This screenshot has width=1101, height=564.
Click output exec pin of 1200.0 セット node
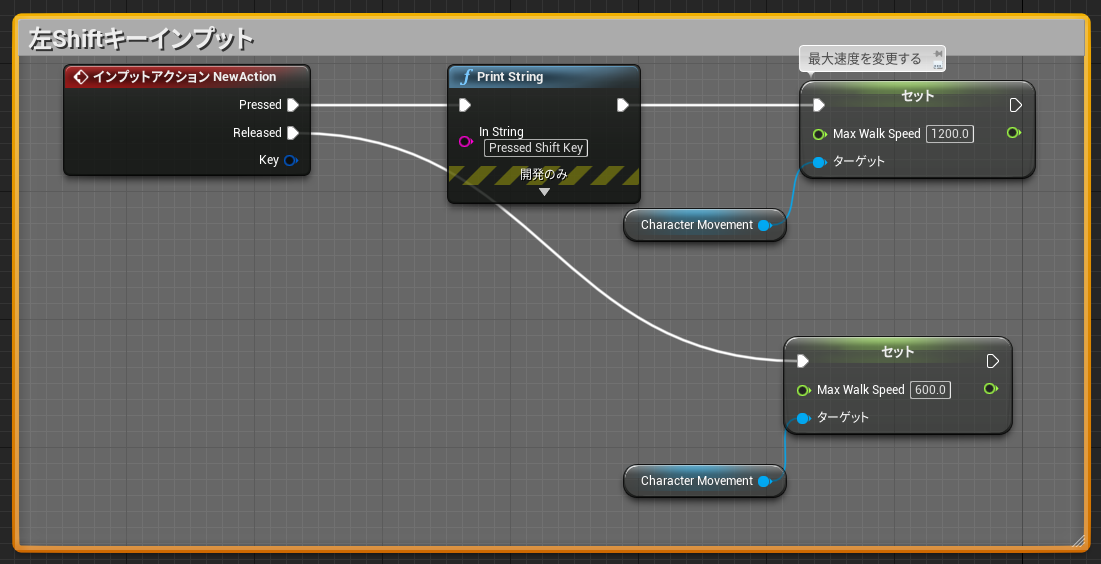pyautogui.click(x=1015, y=105)
